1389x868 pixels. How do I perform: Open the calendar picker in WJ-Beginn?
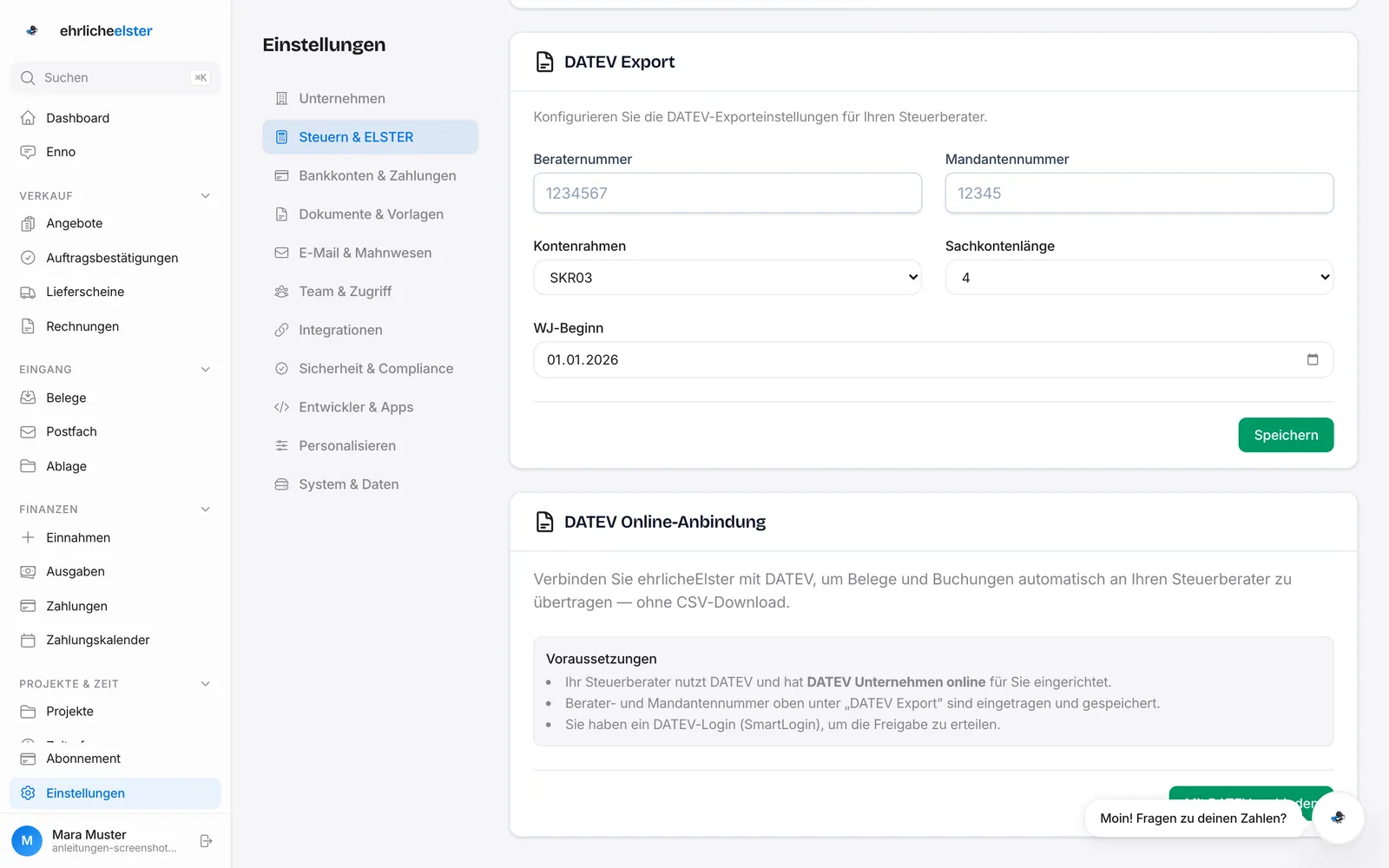click(x=1313, y=359)
